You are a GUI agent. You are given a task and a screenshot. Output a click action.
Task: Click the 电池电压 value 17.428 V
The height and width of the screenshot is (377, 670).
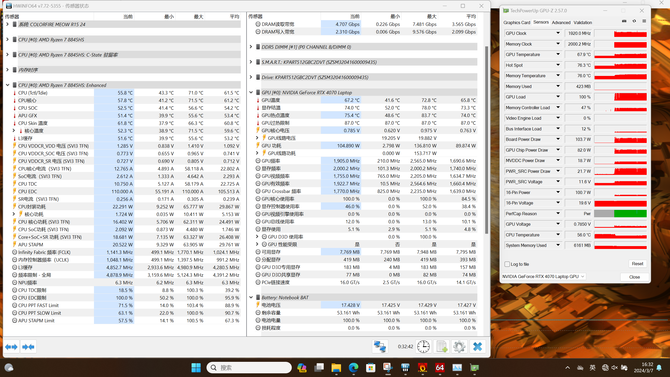click(x=350, y=305)
